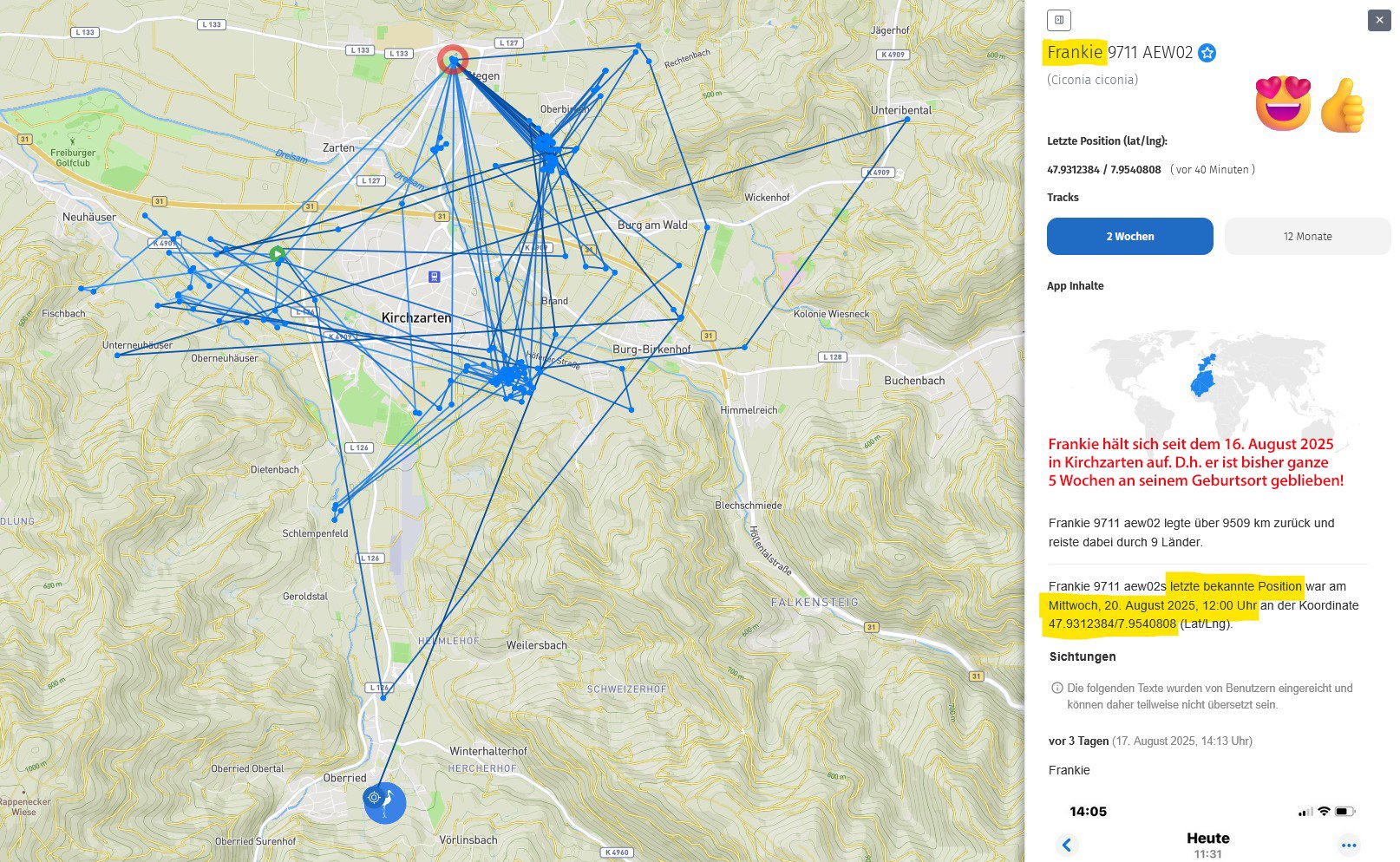
Task: Click the stork location marker near Oberried
Action: tap(384, 802)
